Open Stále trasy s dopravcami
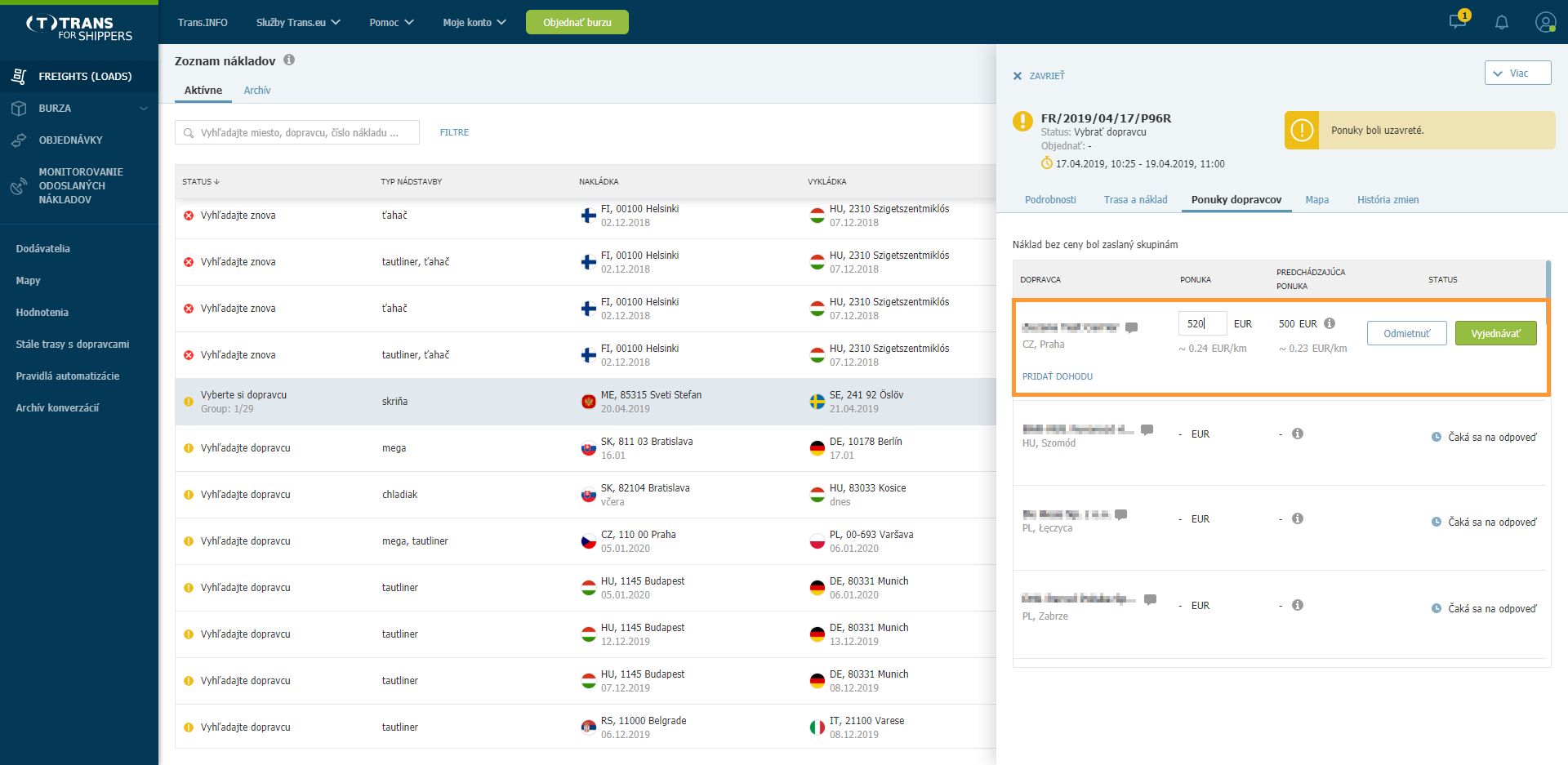Viewport: 1568px width, 765px height. pyautogui.click(x=73, y=344)
